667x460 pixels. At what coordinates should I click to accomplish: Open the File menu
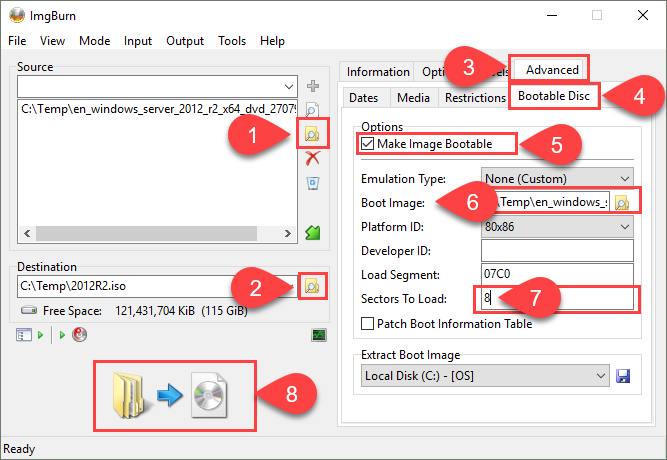click(x=17, y=41)
